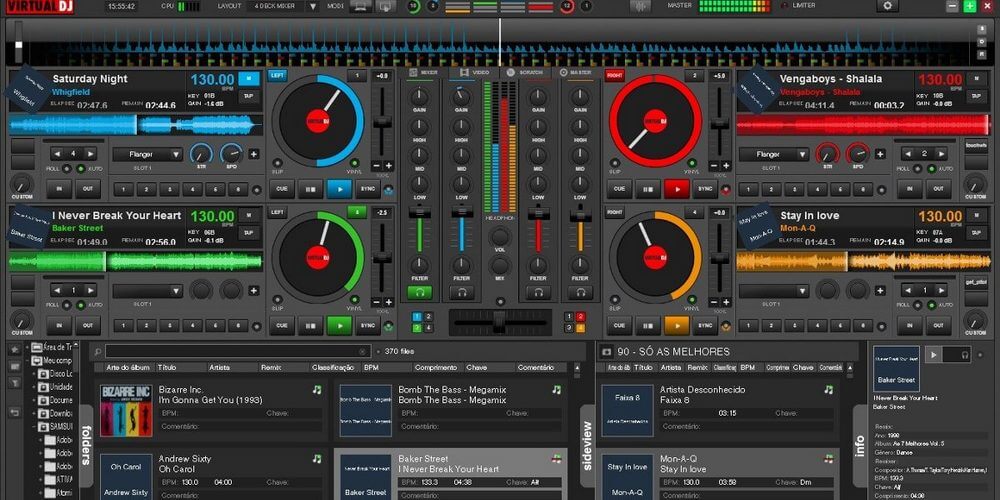
Task: Click the headphone cue button on the orange mixer channel
Action: [580, 293]
